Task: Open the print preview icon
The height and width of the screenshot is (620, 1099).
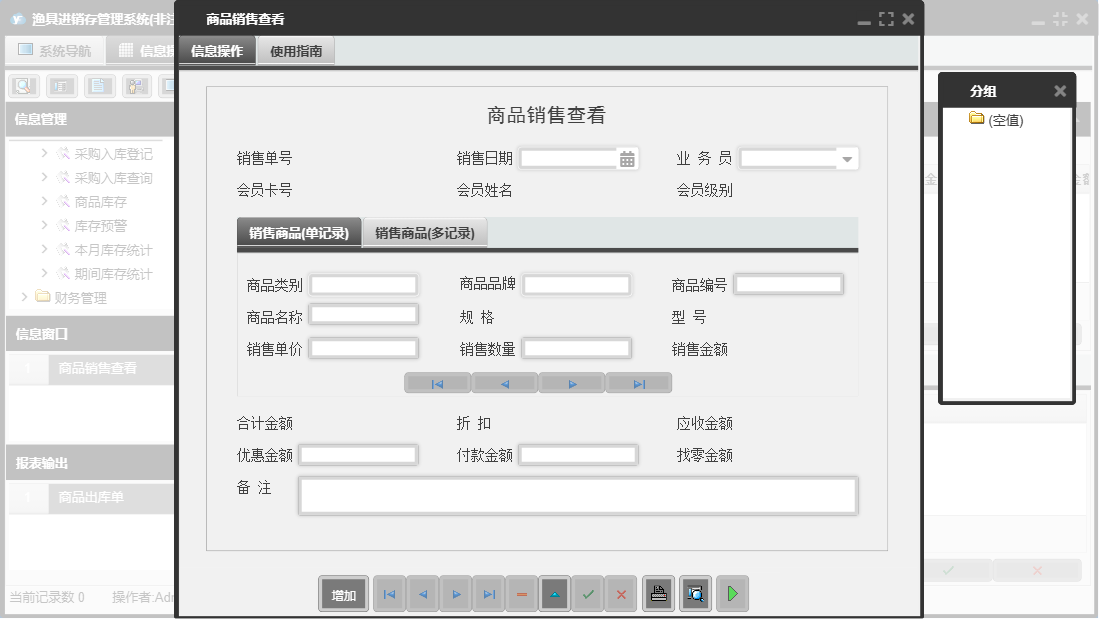Action: click(x=695, y=593)
